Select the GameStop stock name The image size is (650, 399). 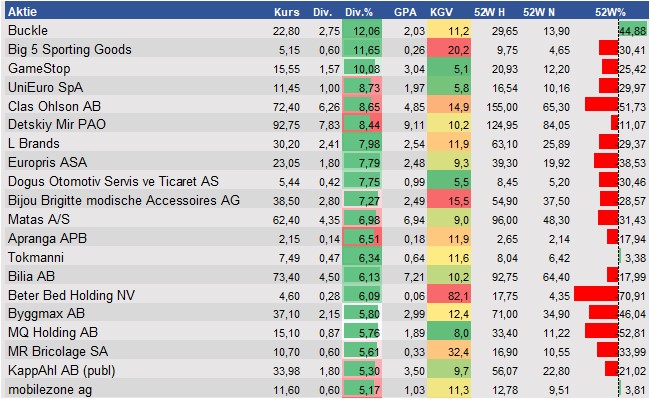click(x=39, y=68)
